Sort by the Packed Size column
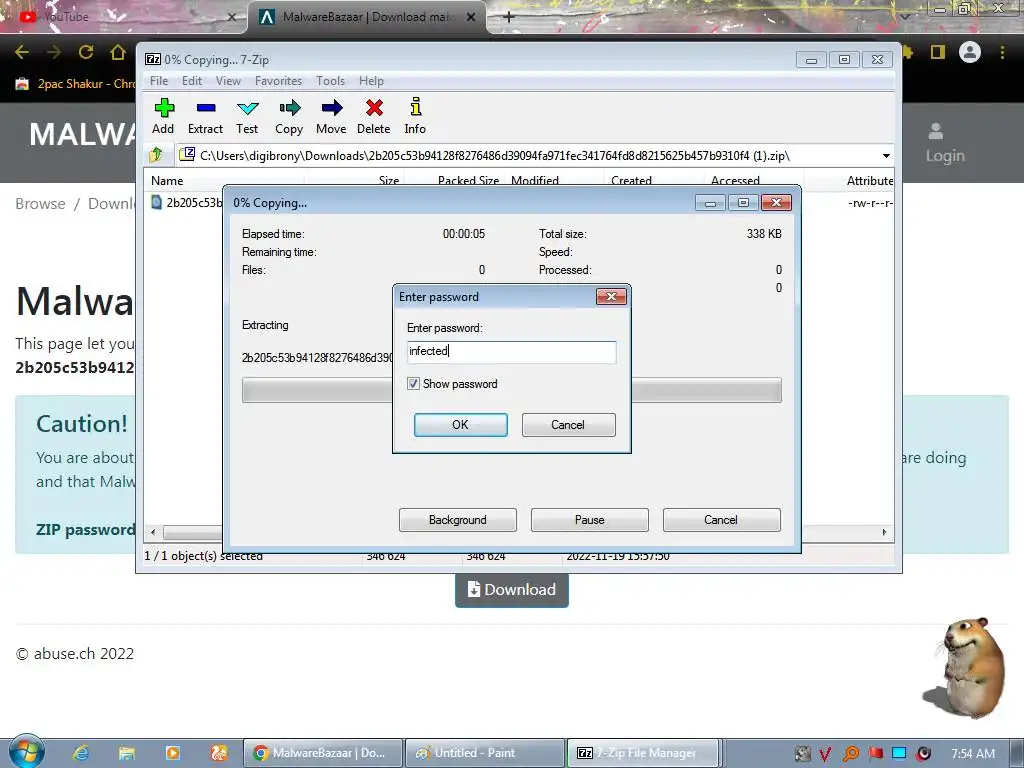The height and width of the screenshot is (768, 1024). point(468,181)
